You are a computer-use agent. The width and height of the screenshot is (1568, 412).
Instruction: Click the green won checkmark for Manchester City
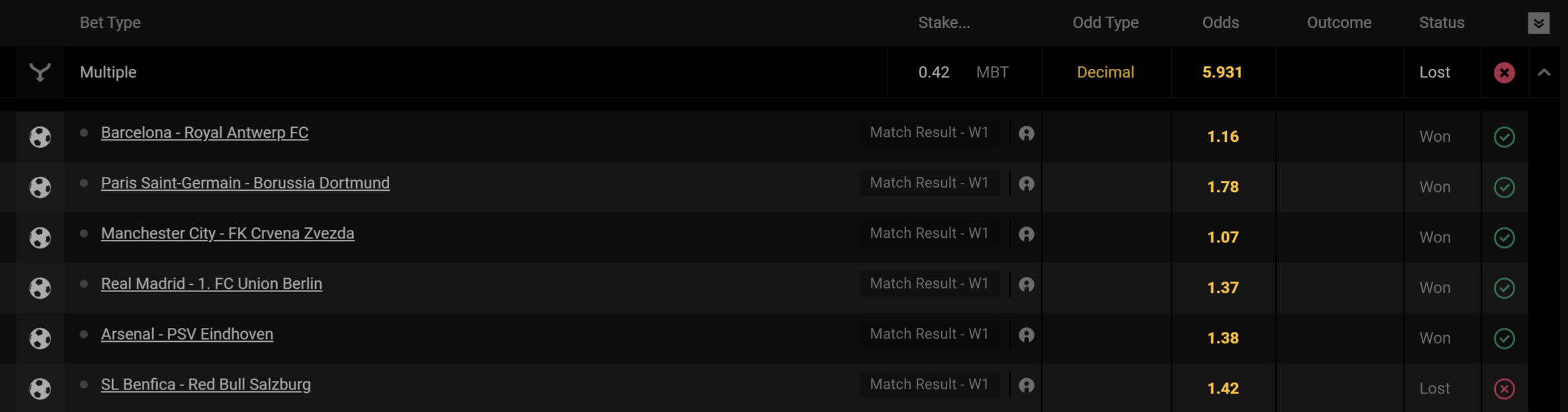(x=1504, y=237)
